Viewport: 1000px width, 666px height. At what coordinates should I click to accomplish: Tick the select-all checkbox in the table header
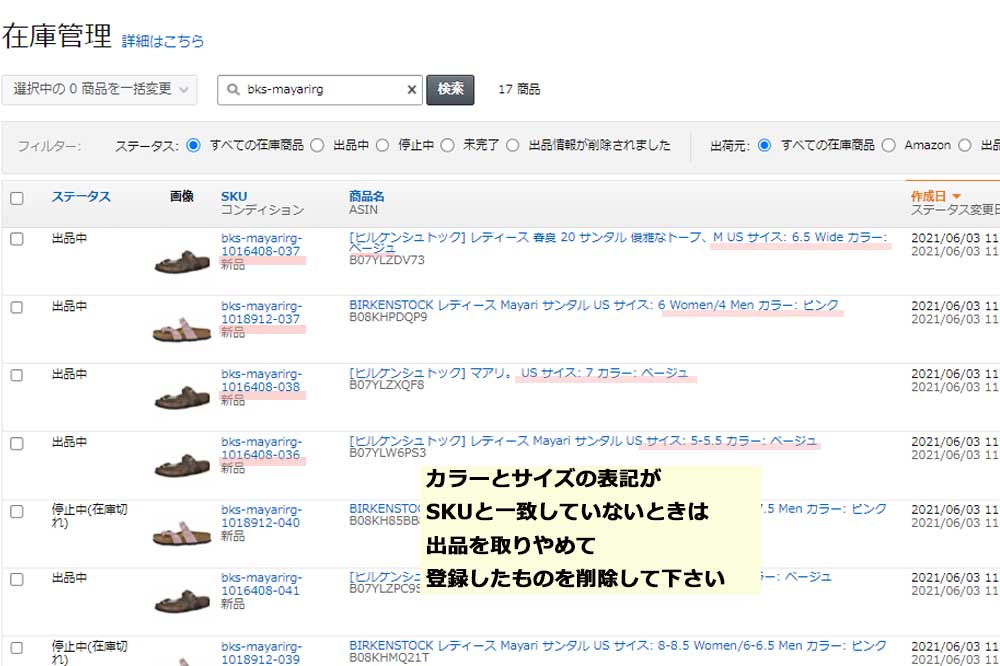17,198
